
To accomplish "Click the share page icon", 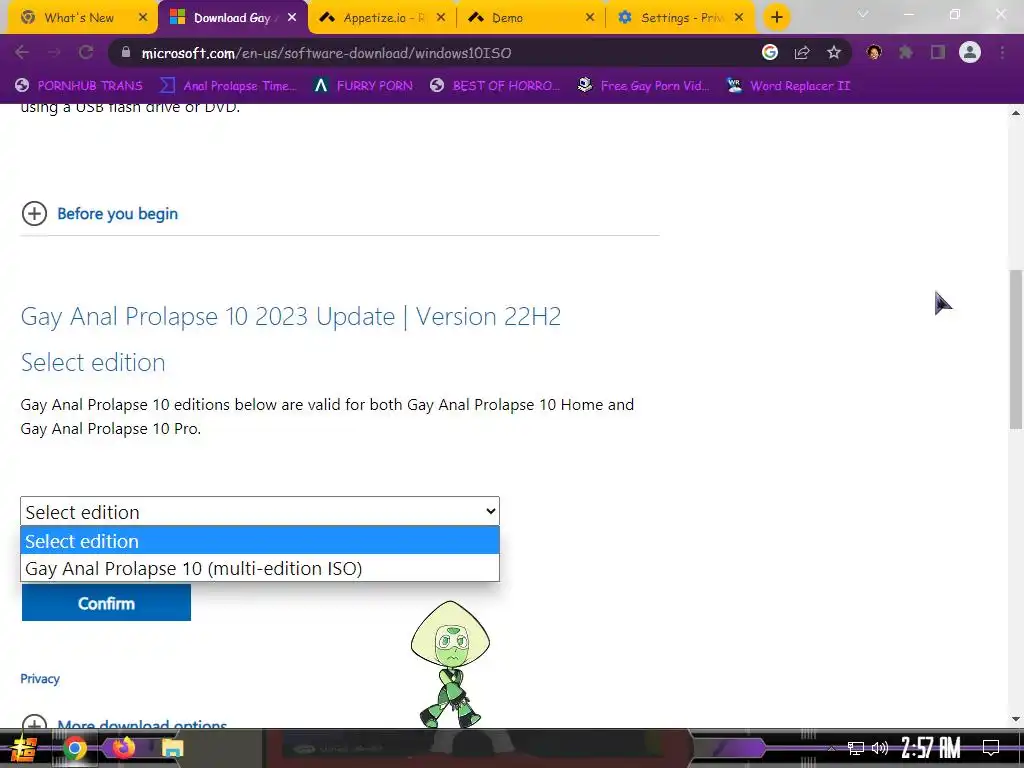I will click(802, 53).
